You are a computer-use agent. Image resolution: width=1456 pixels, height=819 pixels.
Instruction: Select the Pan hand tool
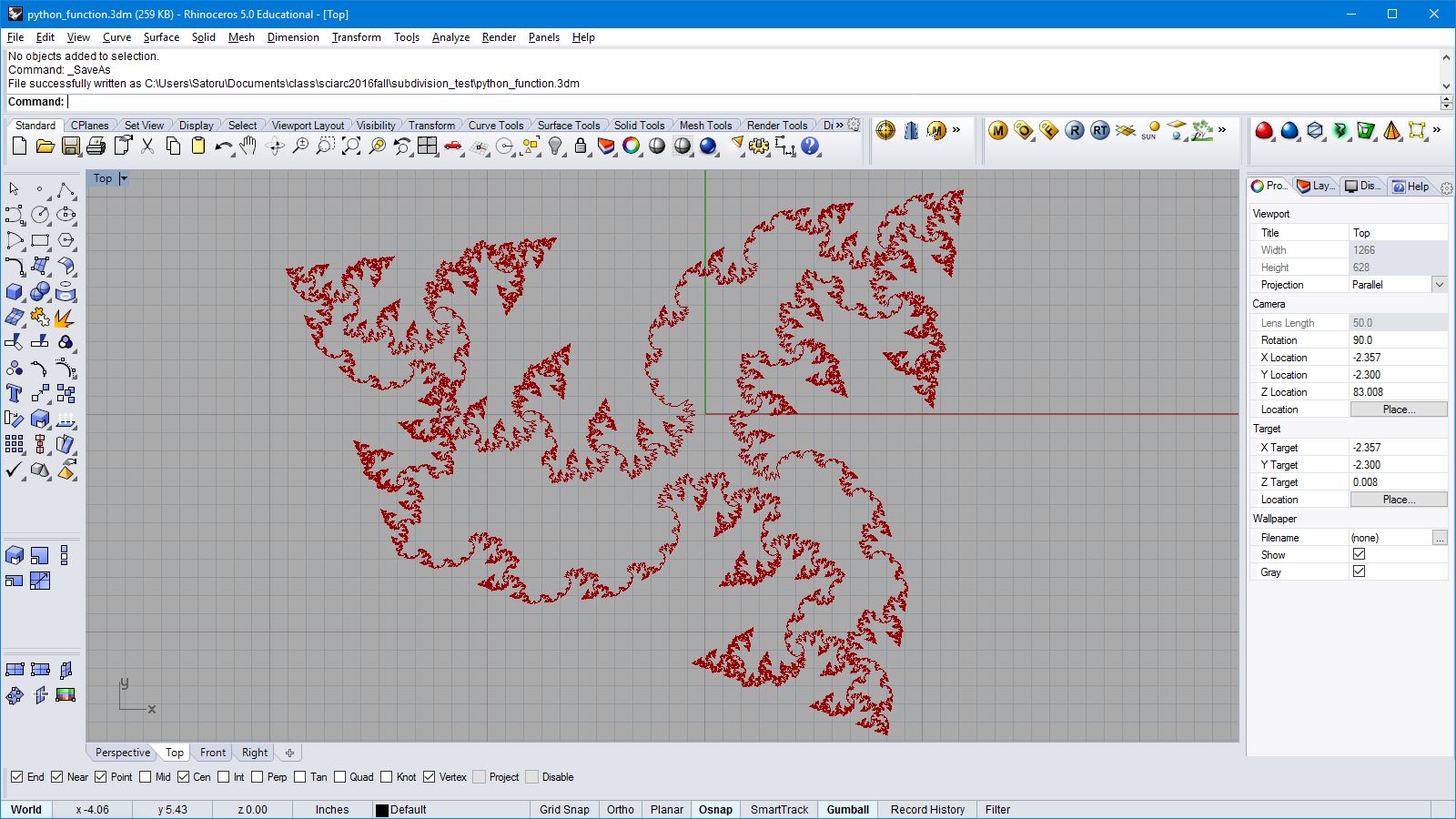pos(248,147)
